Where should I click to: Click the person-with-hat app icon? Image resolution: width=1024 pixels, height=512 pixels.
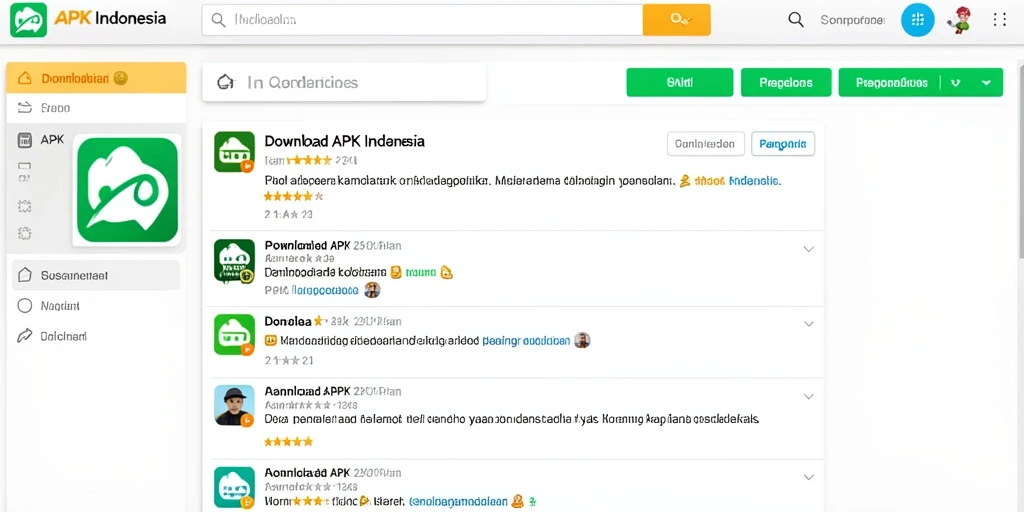click(x=234, y=405)
